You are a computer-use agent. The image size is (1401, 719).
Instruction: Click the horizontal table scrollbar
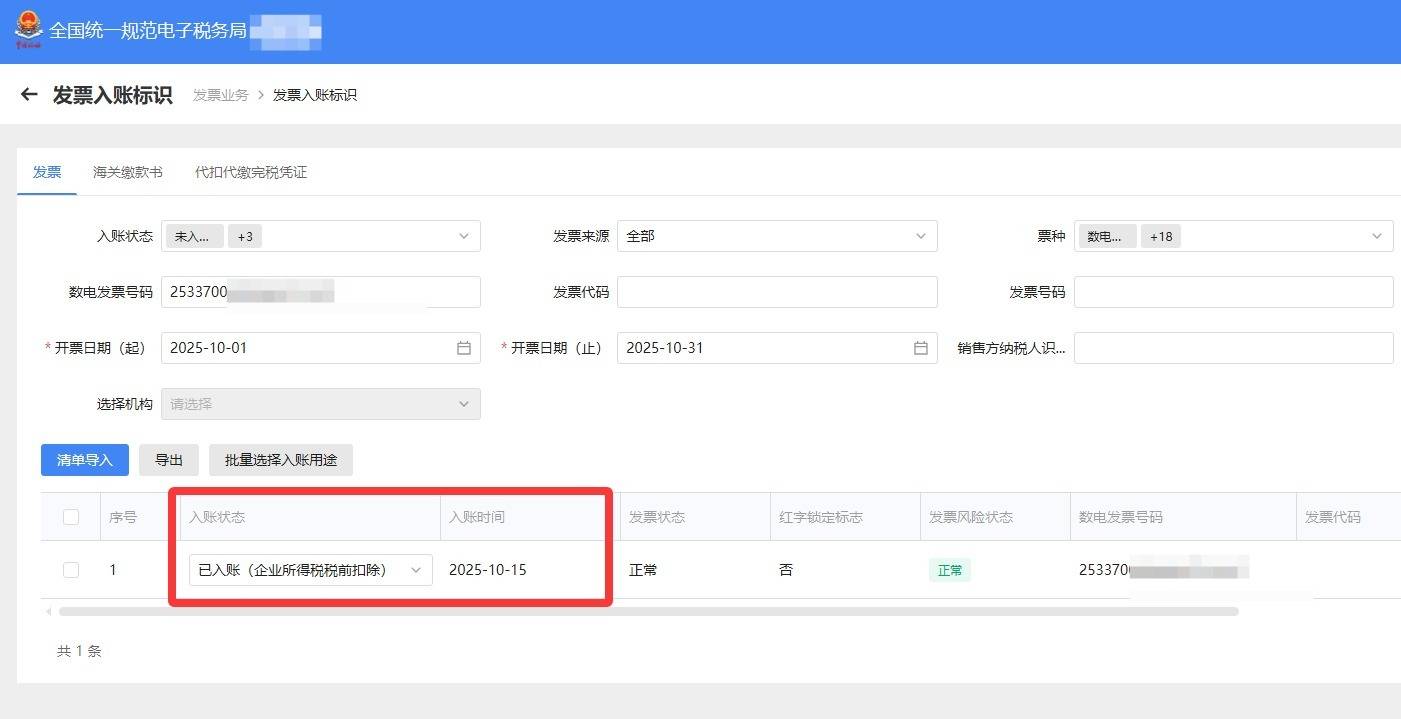tap(648, 611)
